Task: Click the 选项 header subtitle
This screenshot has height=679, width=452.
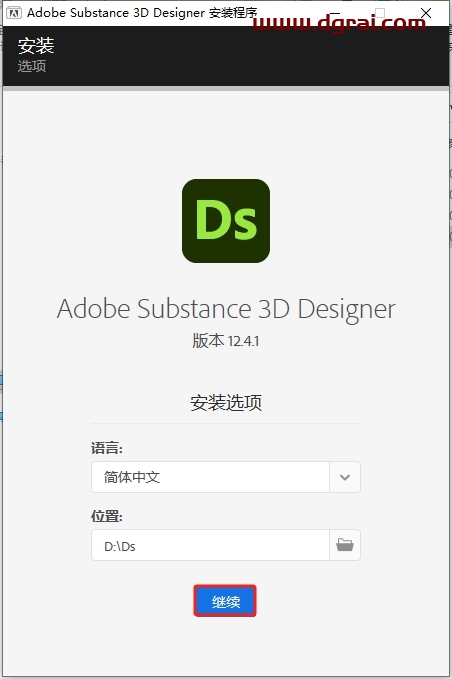Action: [x=32, y=66]
